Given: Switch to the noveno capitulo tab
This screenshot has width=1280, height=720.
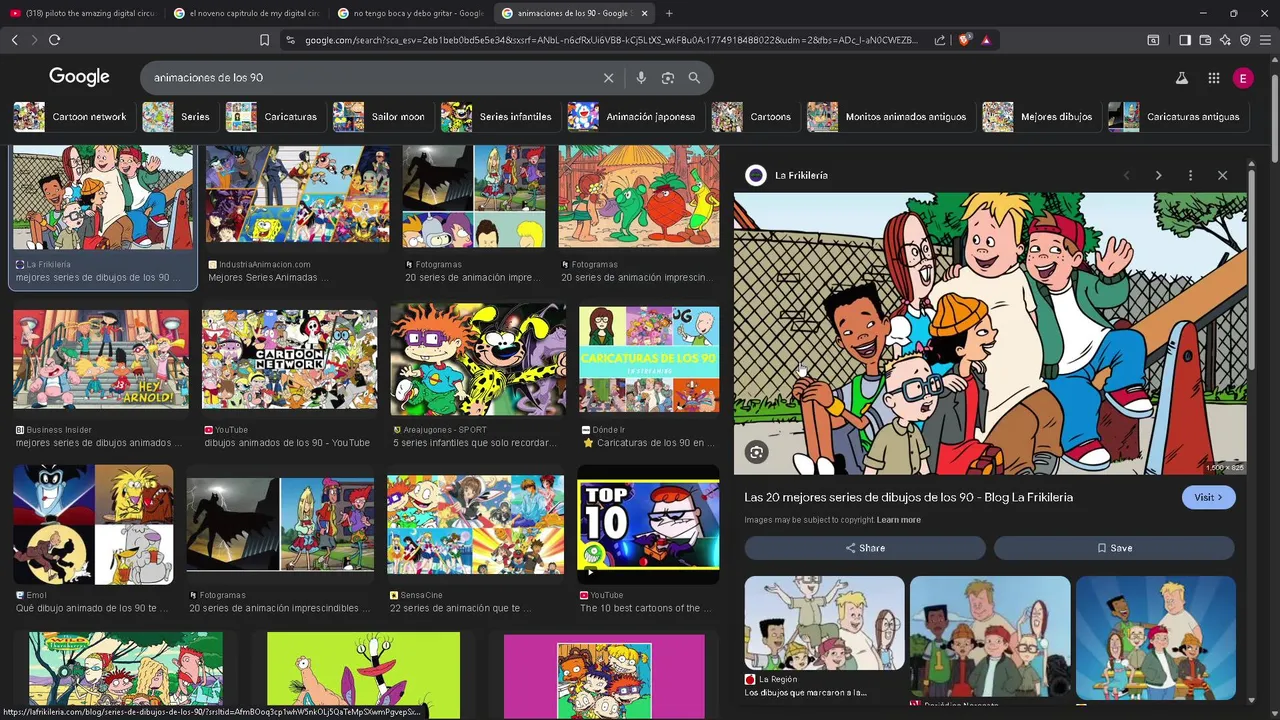Looking at the screenshot, I should click(247, 13).
